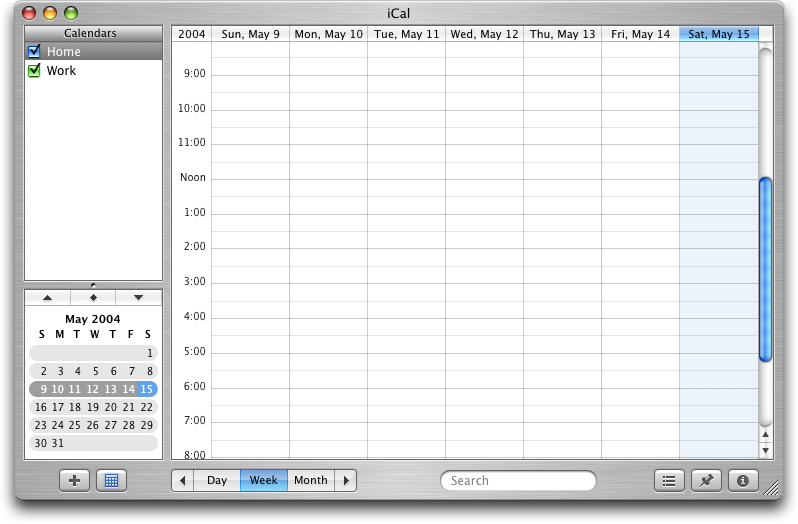Select the Sun, May 9 column header

click(x=250, y=34)
